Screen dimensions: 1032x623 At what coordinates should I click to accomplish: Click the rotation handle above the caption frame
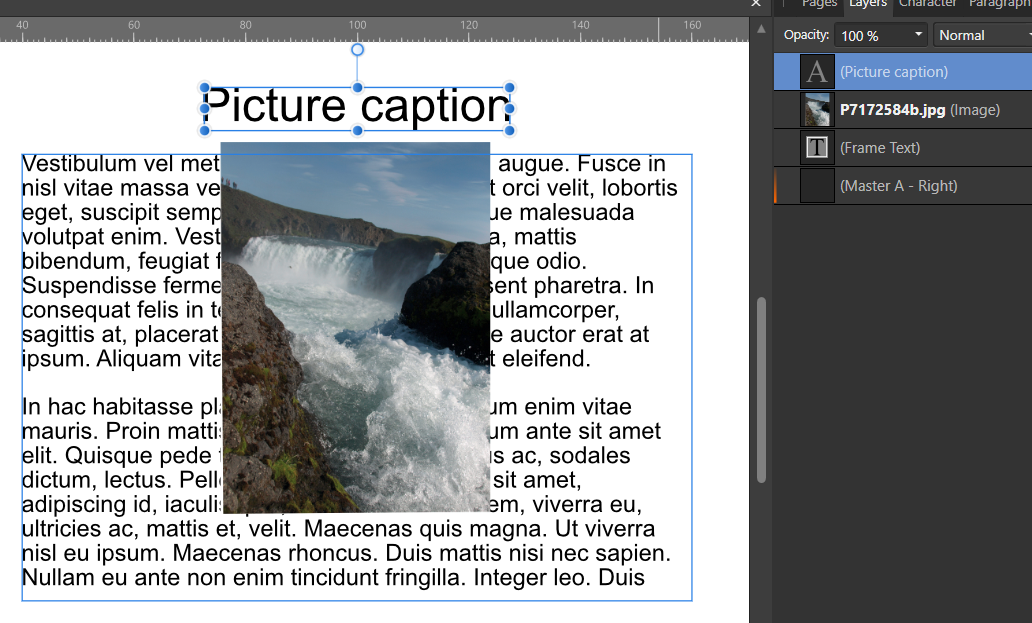tap(357, 48)
